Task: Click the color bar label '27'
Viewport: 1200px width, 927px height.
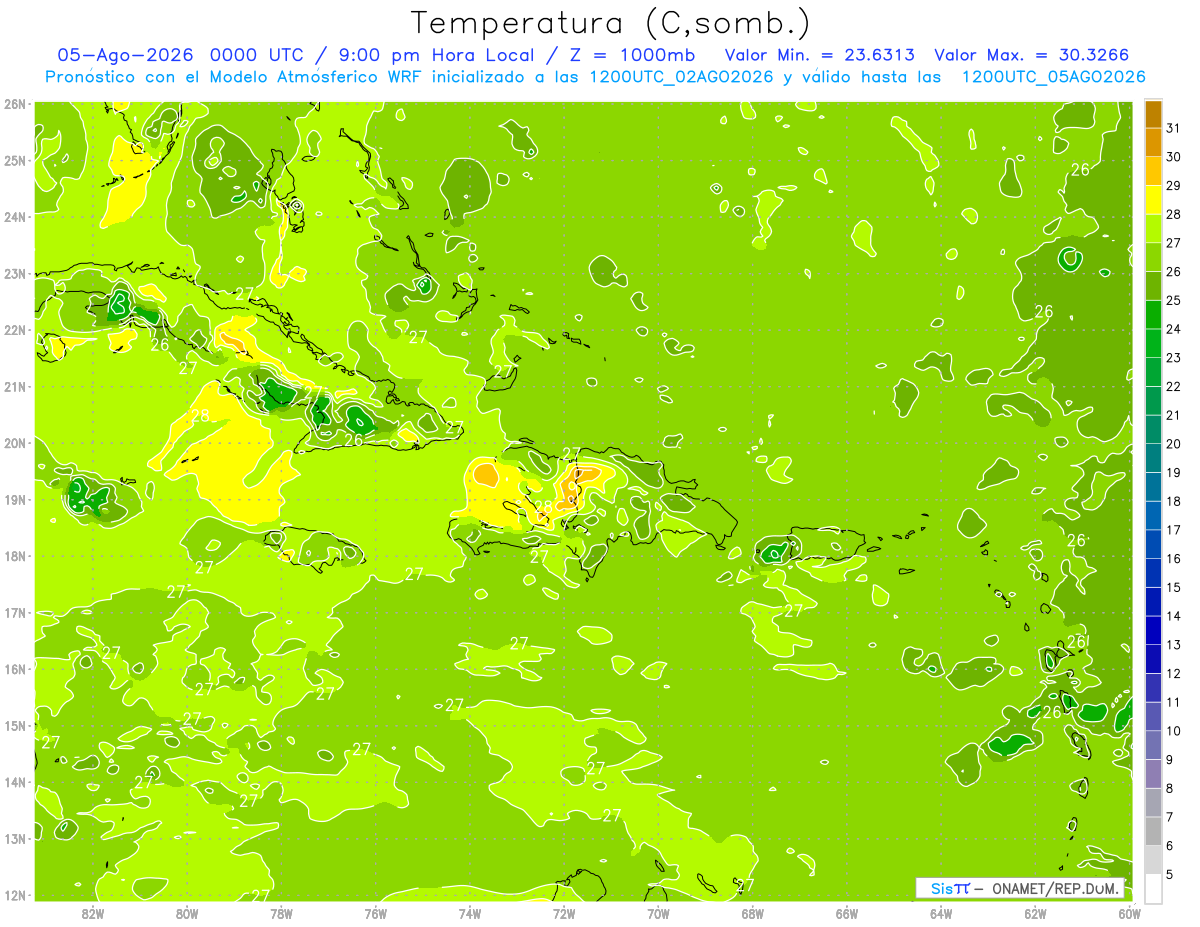Action: click(1174, 243)
